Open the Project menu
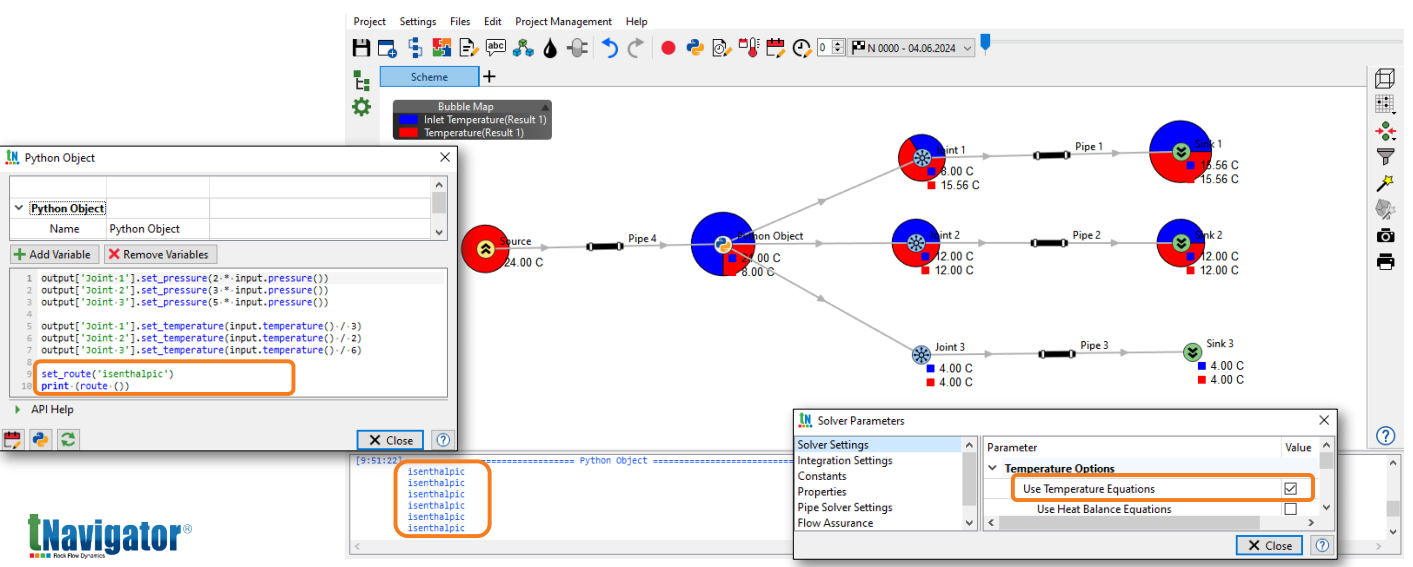Image resolution: width=1413 pixels, height=567 pixels. (369, 21)
